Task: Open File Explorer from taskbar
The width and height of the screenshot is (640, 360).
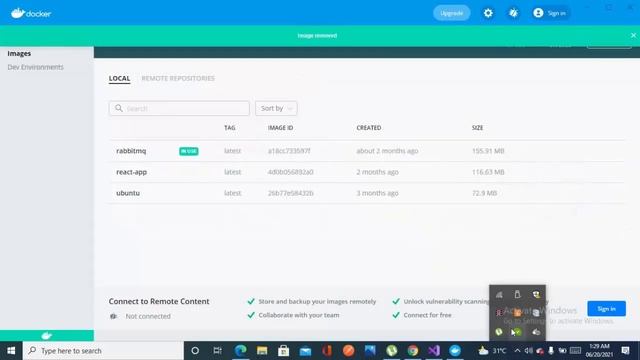Action: [x=262, y=351]
